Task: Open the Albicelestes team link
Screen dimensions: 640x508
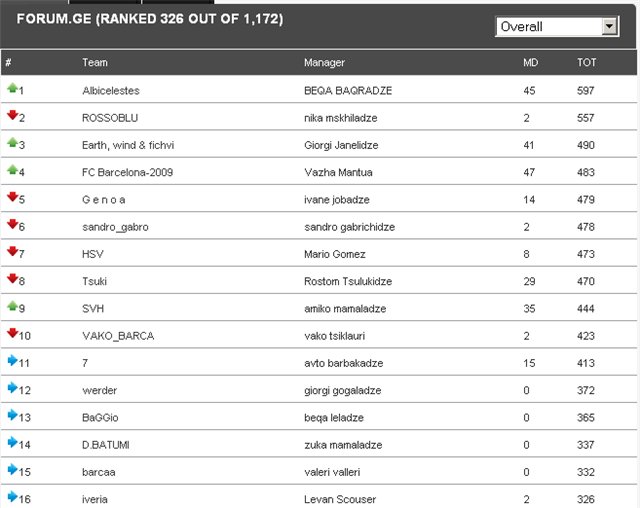Action: tap(110, 91)
